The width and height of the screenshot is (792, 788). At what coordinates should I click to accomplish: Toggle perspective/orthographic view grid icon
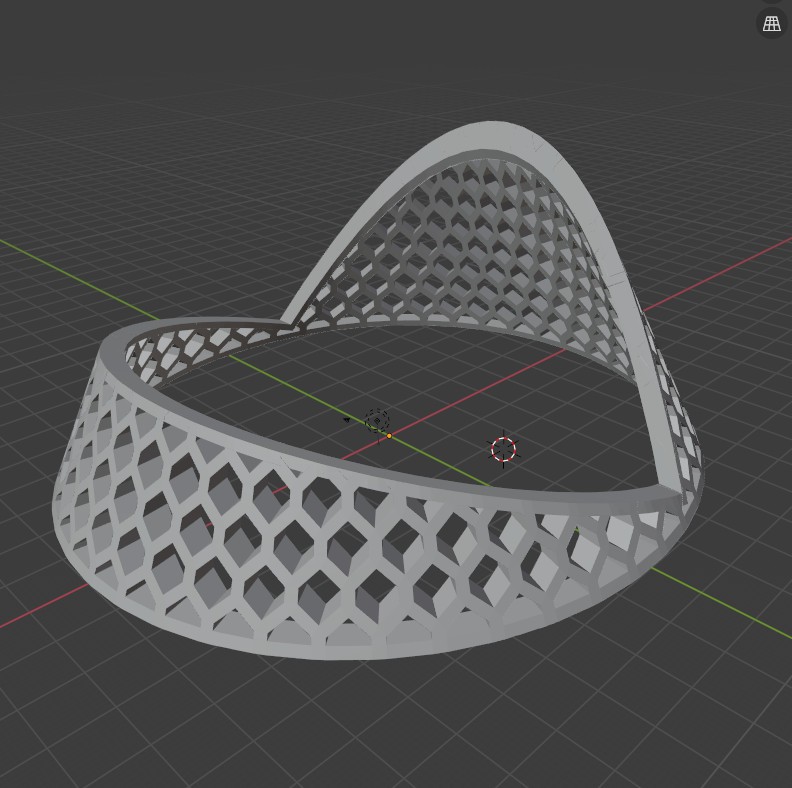pyautogui.click(x=771, y=23)
